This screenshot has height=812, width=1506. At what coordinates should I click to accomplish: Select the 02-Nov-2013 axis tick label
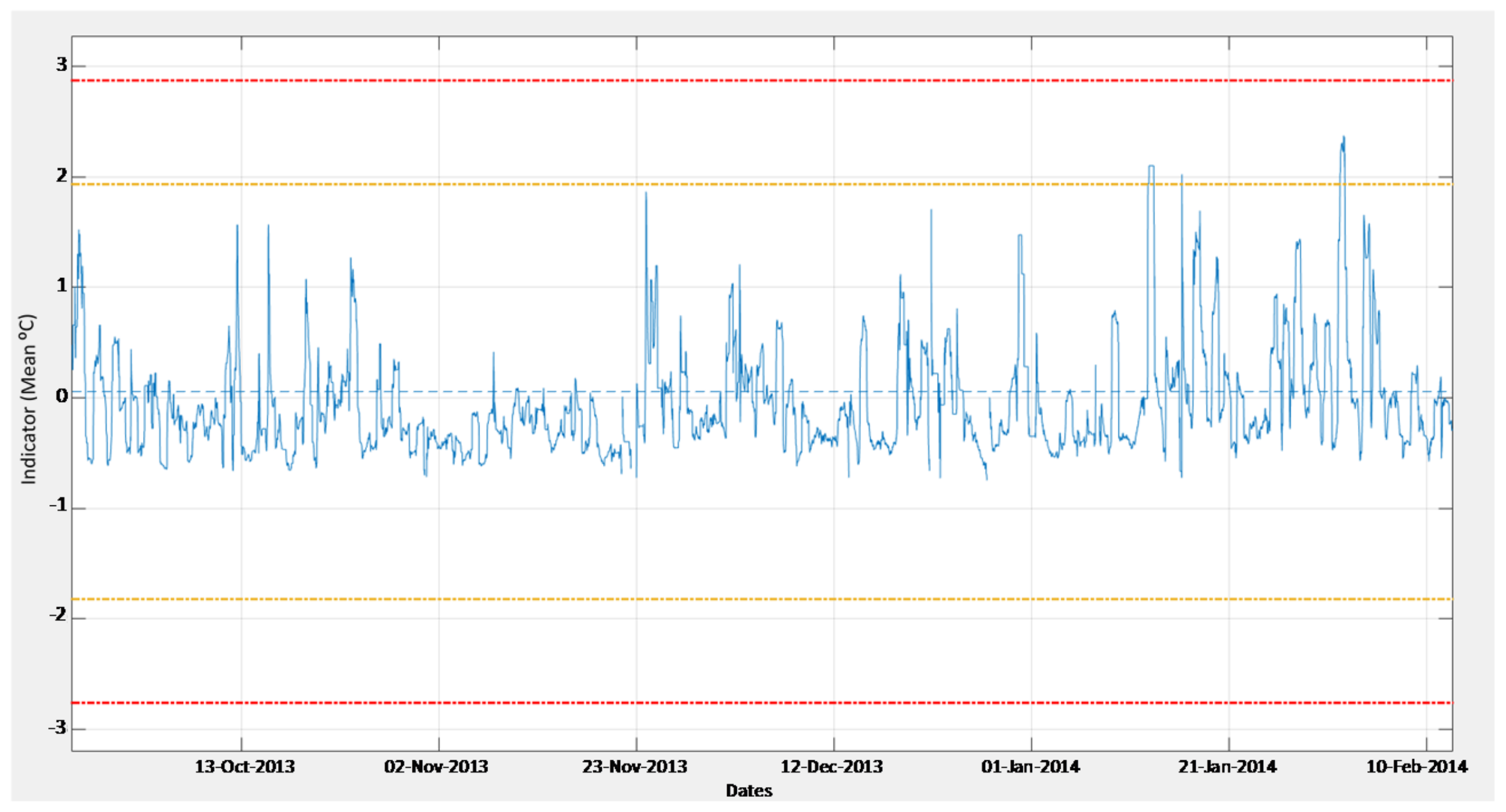(436, 766)
